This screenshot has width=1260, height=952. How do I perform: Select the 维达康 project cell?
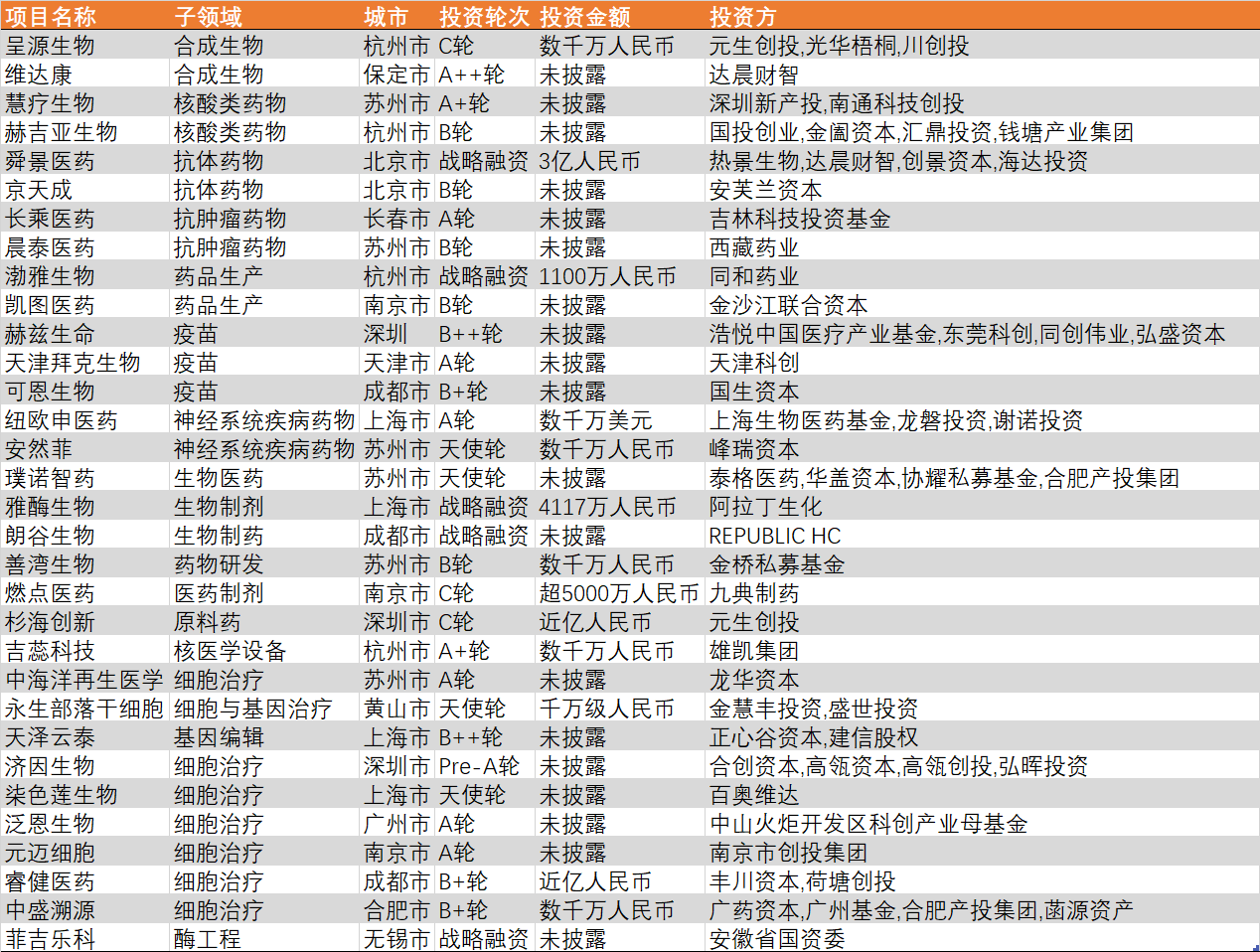[x=39, y=75]
